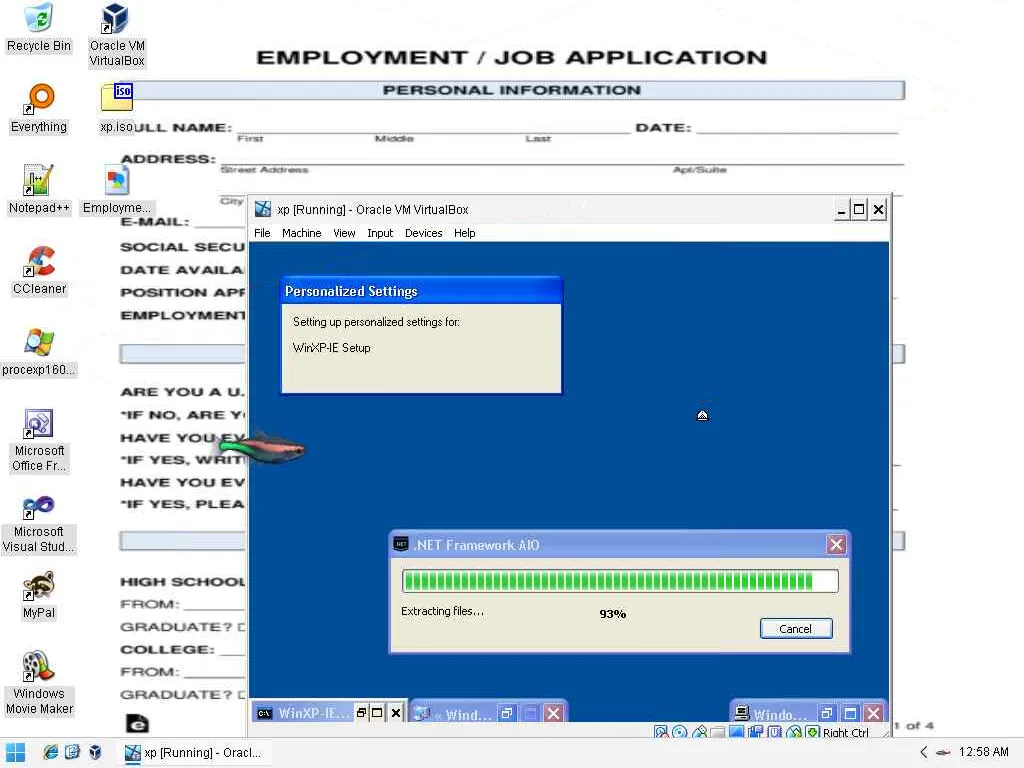Image resolution: width=1024 pixels, height=768 pixels.
Task: Click the hard disk activity indicator in VirtualBox
Action: click(x=661, y=732)
